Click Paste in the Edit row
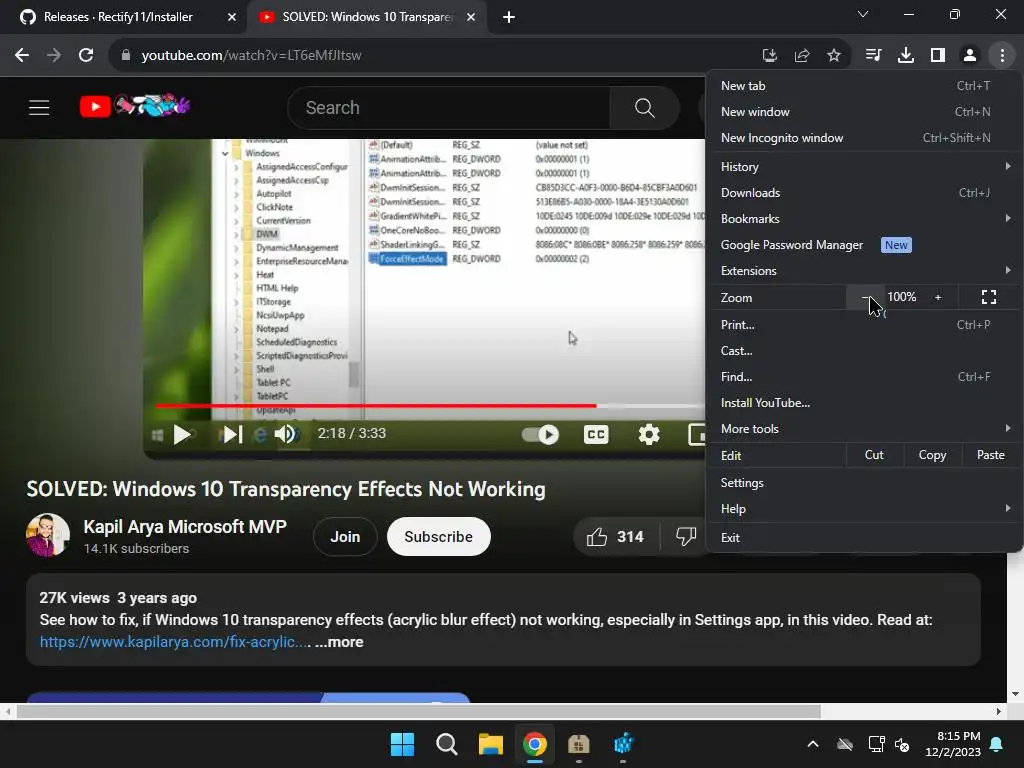This screenshot has height=768, width=1024. (x=991, y=455)
